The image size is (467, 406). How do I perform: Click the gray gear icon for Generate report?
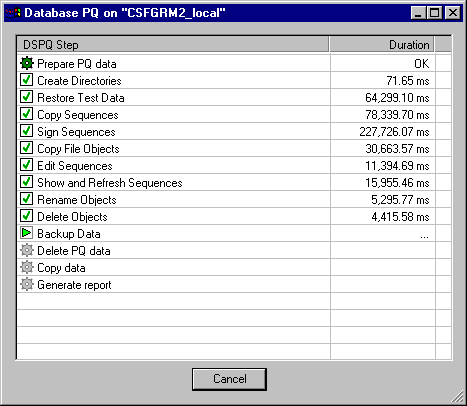coord(27,284)
